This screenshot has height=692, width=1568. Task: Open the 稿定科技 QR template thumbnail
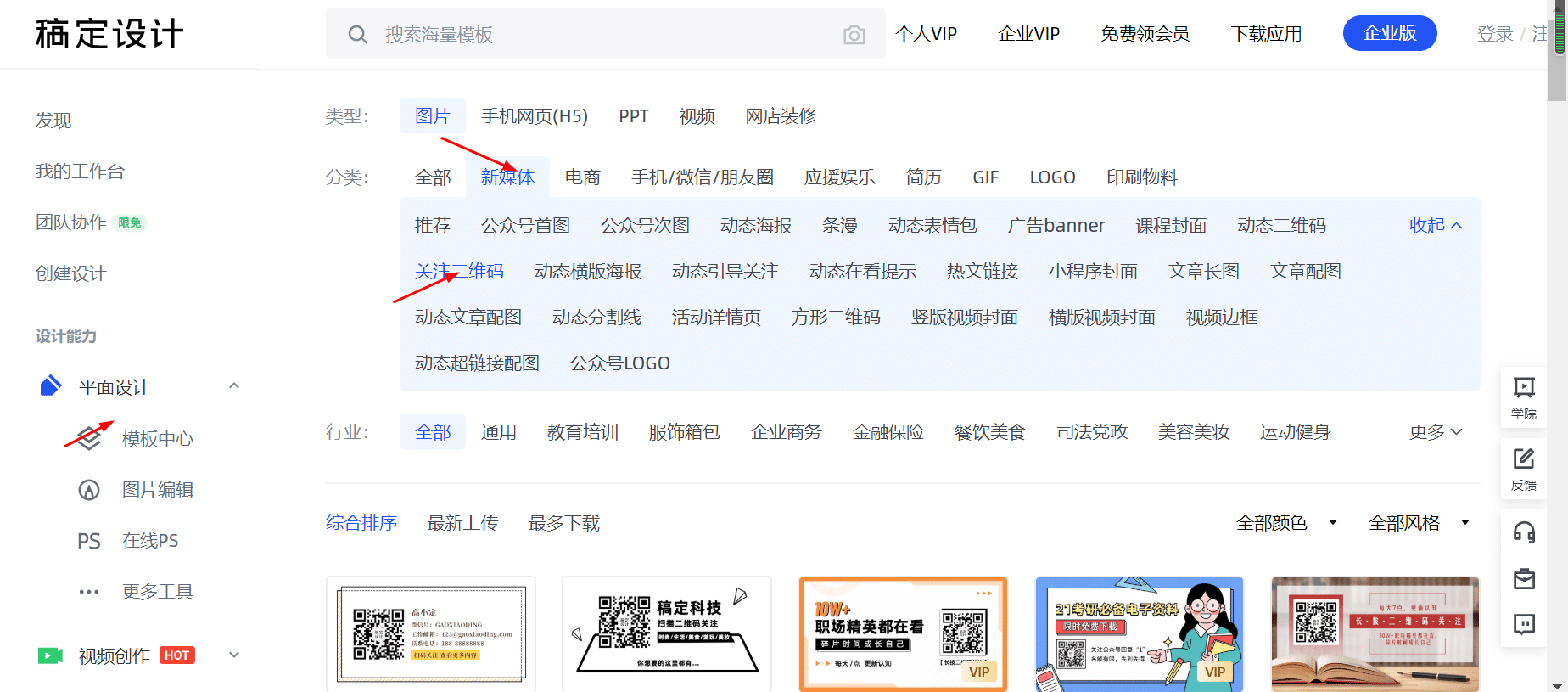coord(667,634)
